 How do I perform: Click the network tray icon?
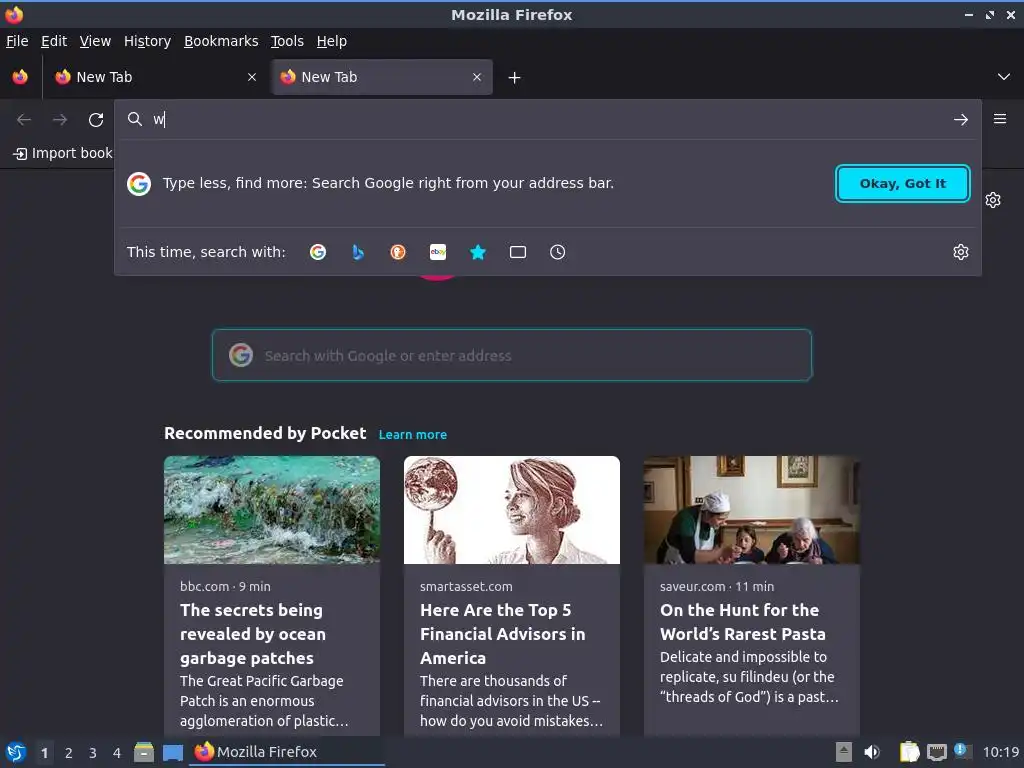tap(937, 752)
